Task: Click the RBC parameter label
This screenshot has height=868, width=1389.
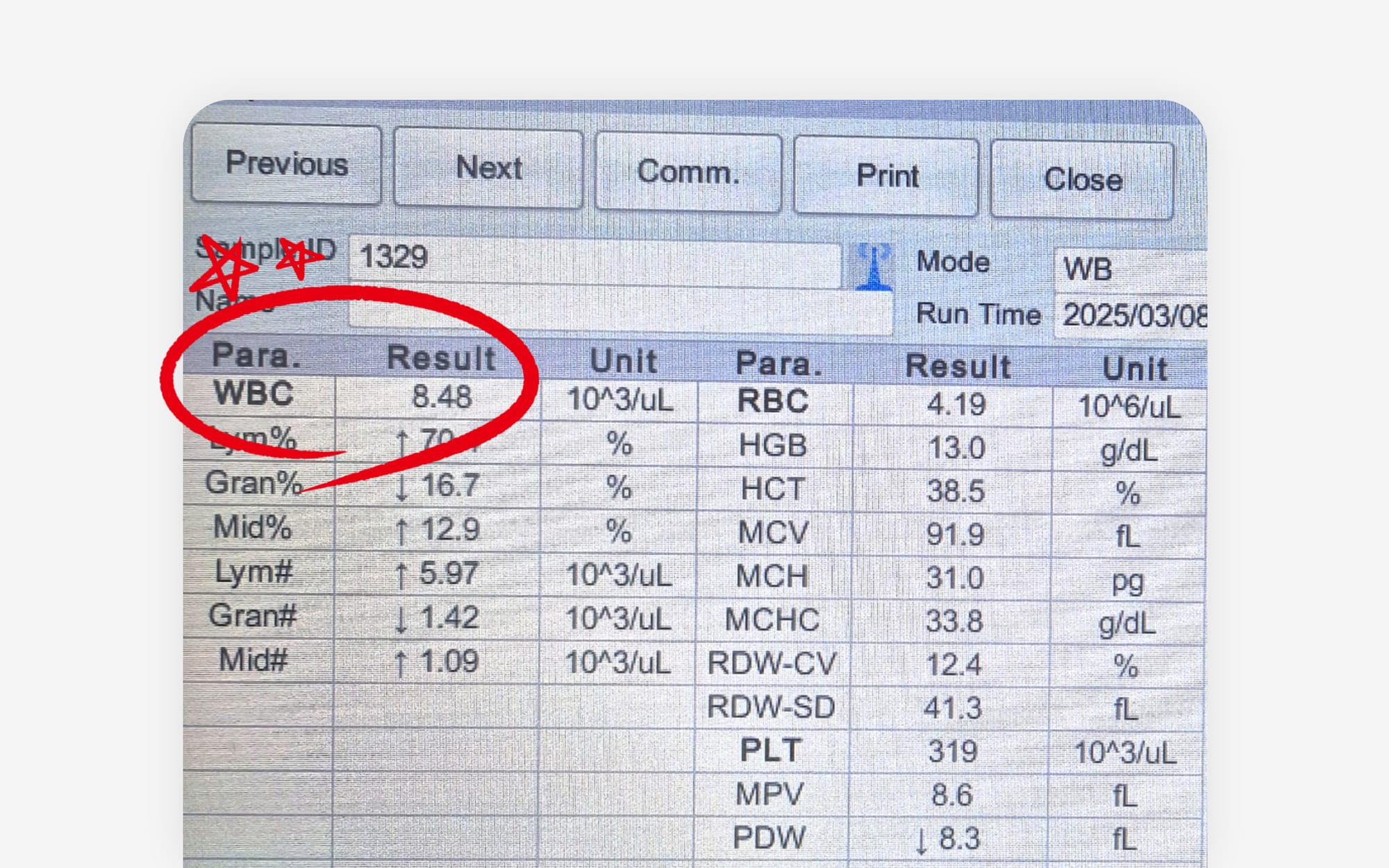Action: click(x=773, y=401)
